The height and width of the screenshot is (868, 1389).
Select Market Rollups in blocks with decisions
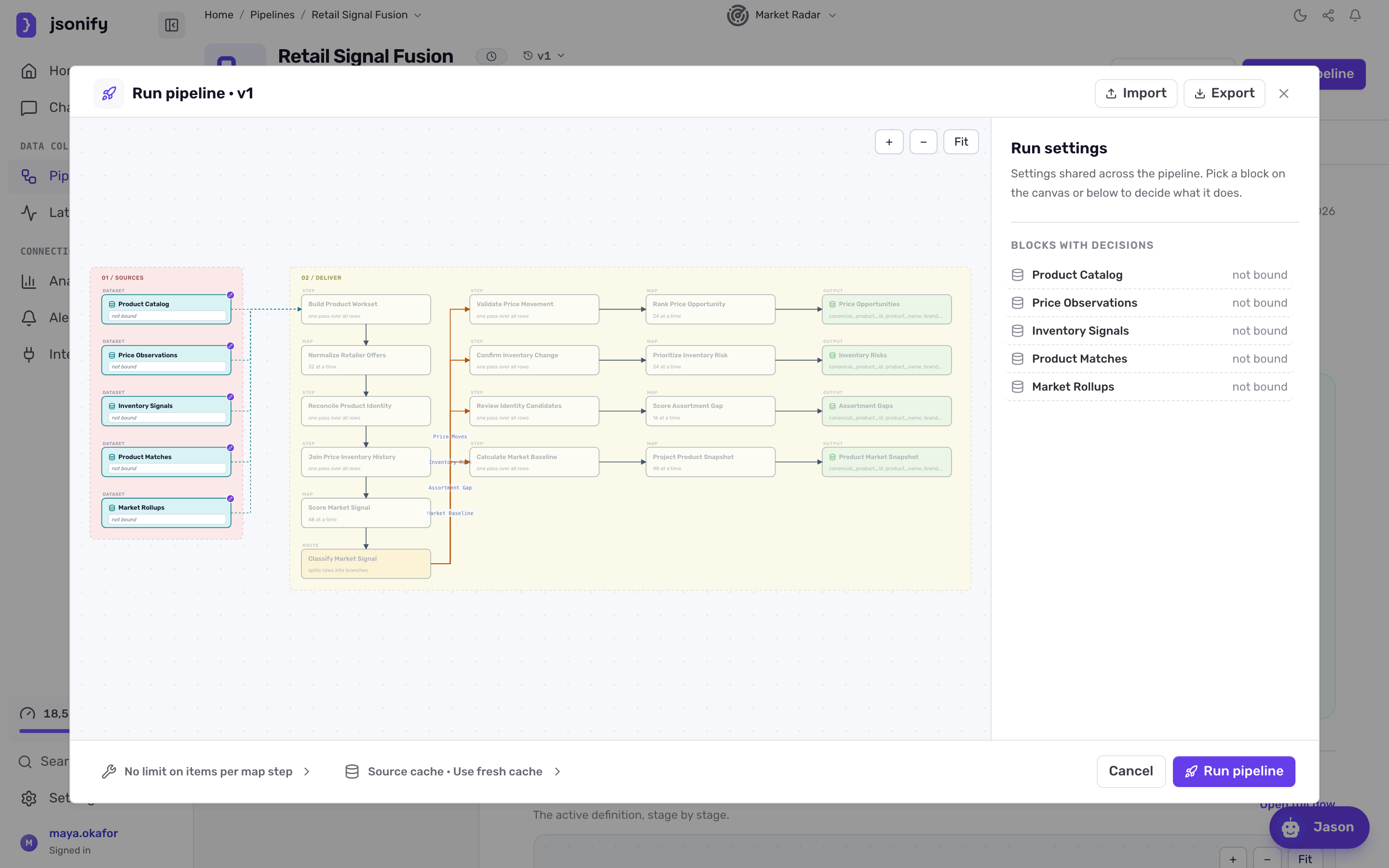[1149, 387]
